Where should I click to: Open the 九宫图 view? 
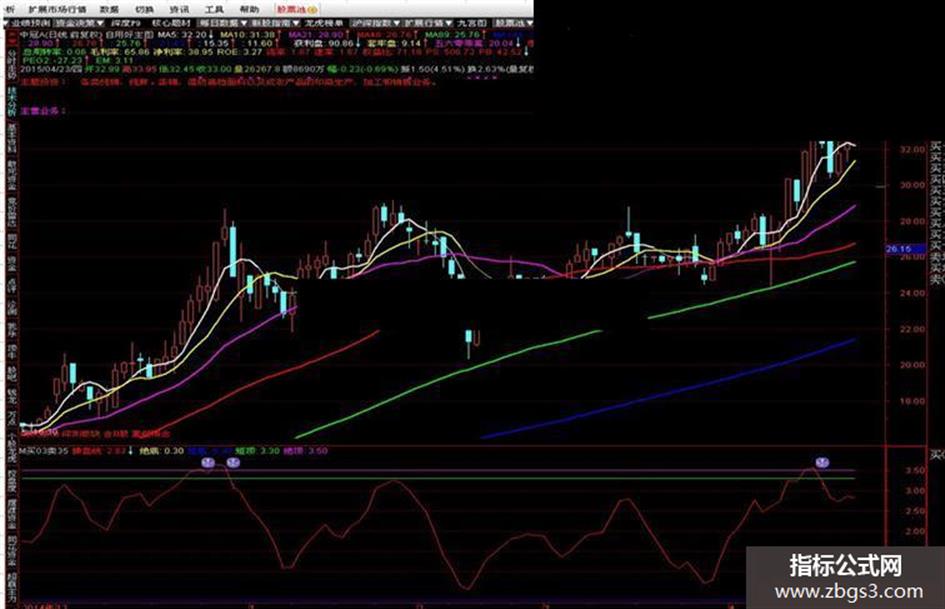[472, 23]
